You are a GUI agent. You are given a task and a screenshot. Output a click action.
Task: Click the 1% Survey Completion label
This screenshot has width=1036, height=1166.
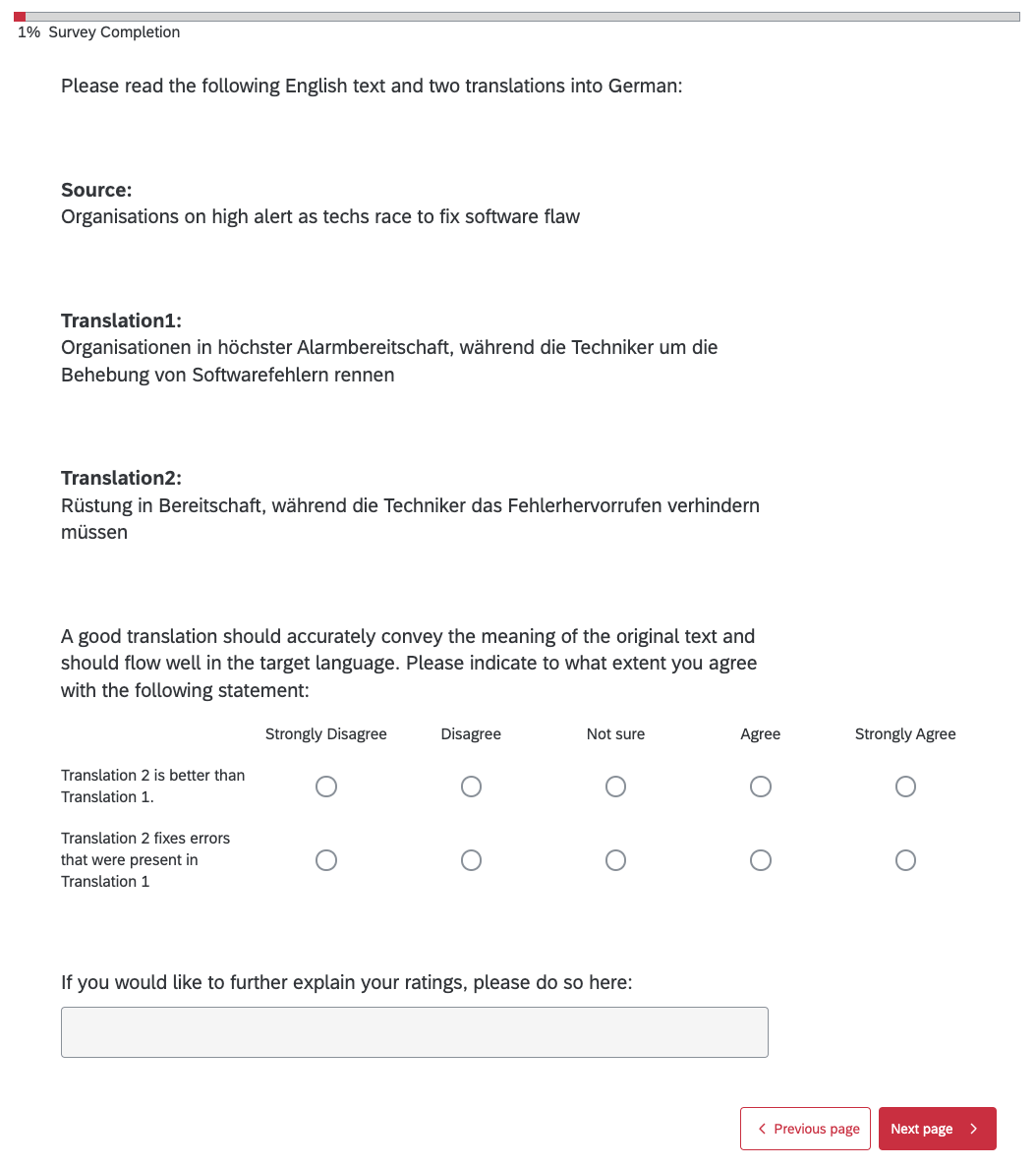tap(98, 32)
